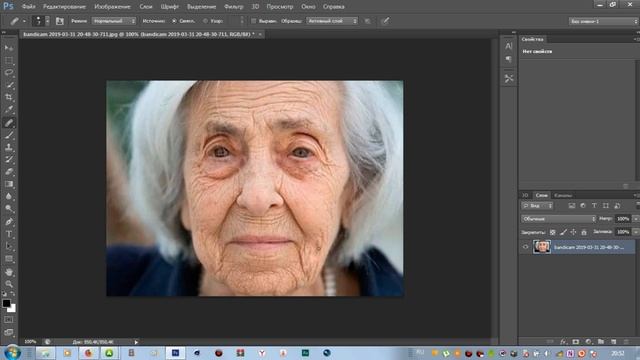
Task: Toggle lock all padlock icon
Action: [584, 232]
